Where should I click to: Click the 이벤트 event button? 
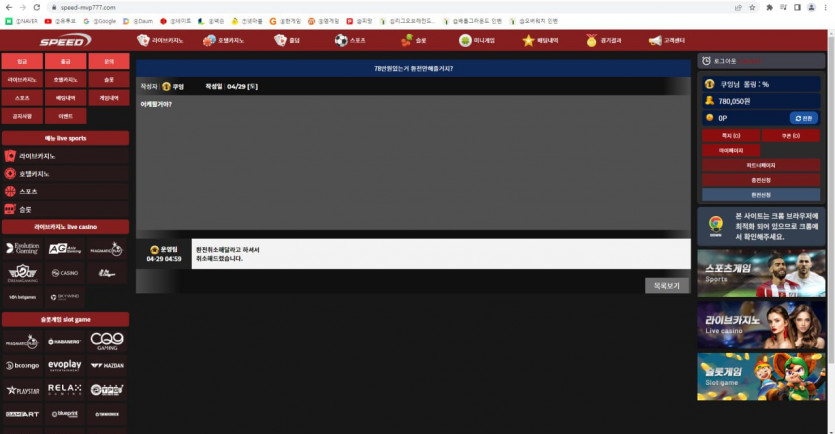(x=66, y=116)
